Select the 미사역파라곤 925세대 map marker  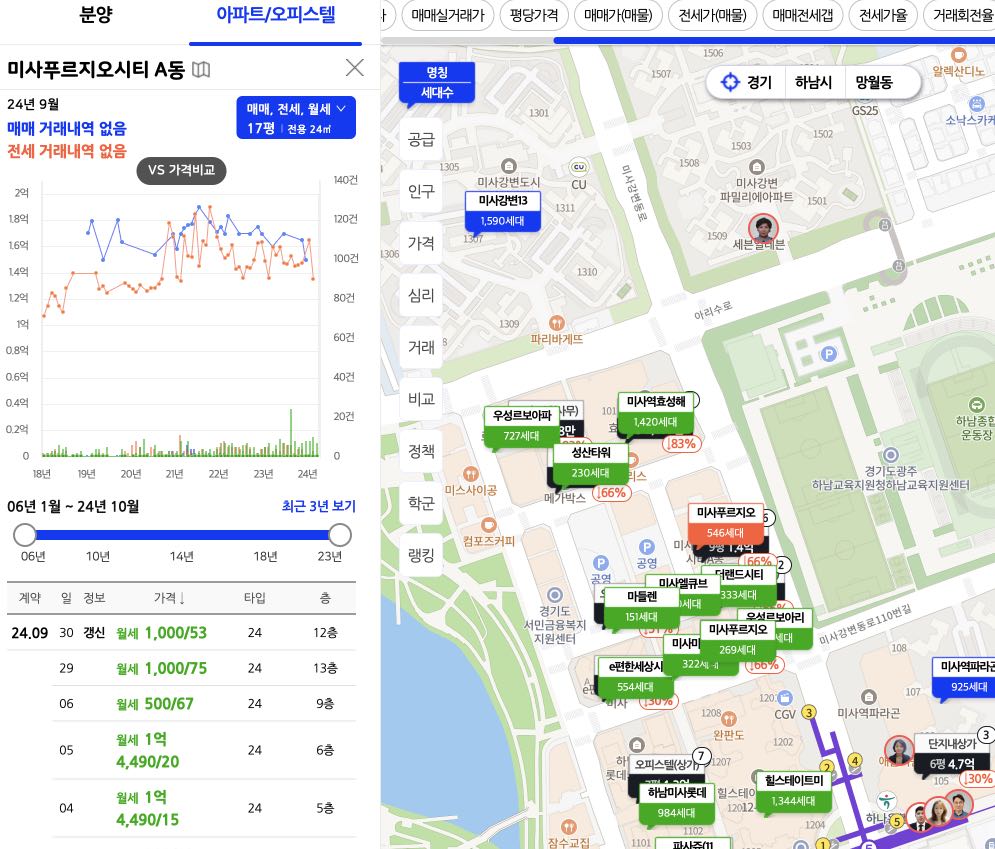pos(965,676)
